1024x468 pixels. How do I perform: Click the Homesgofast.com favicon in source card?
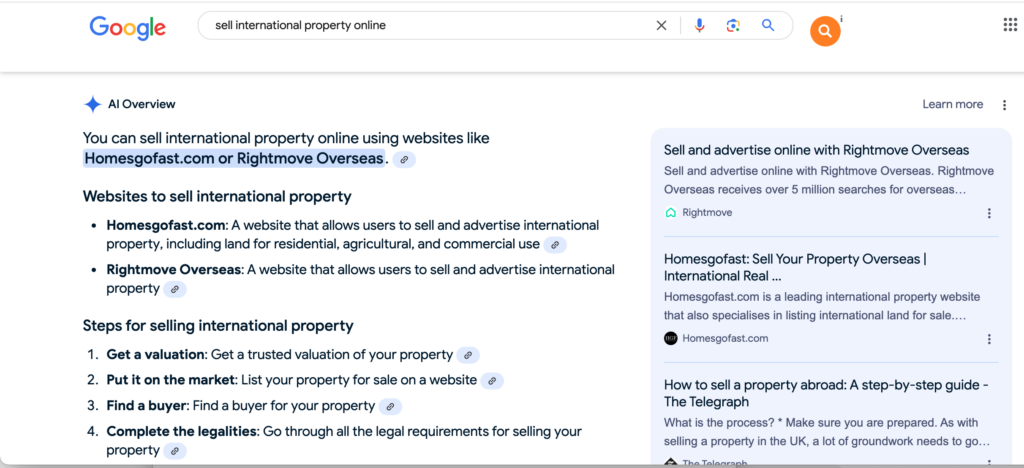tap(671, 338)
